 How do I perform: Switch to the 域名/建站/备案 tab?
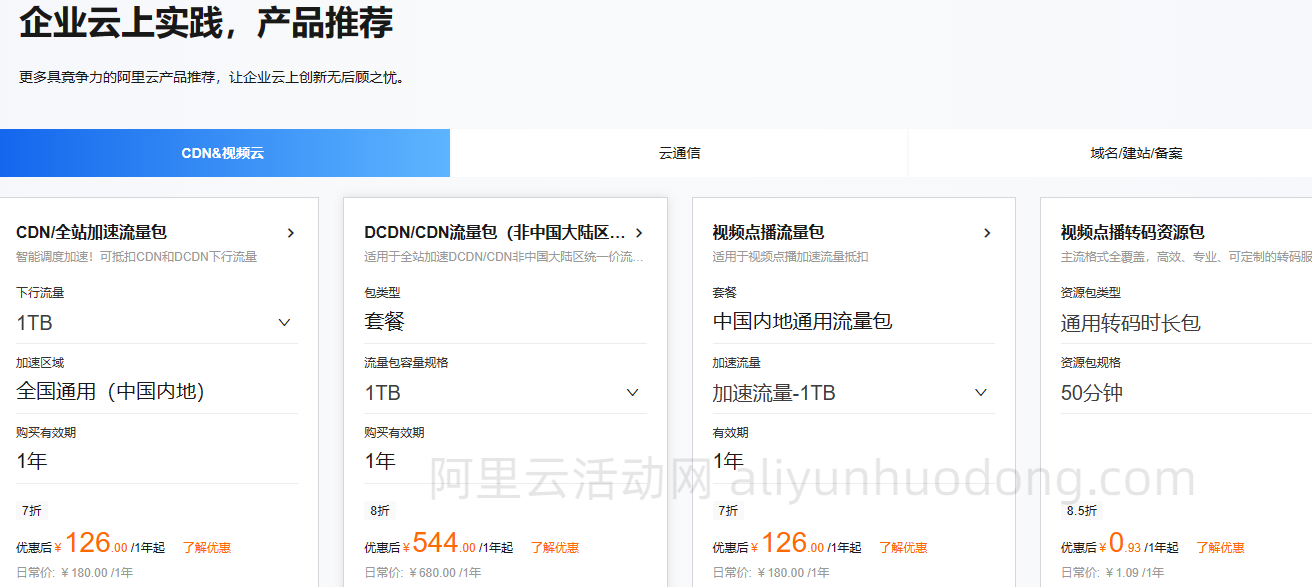(1136, 153)
